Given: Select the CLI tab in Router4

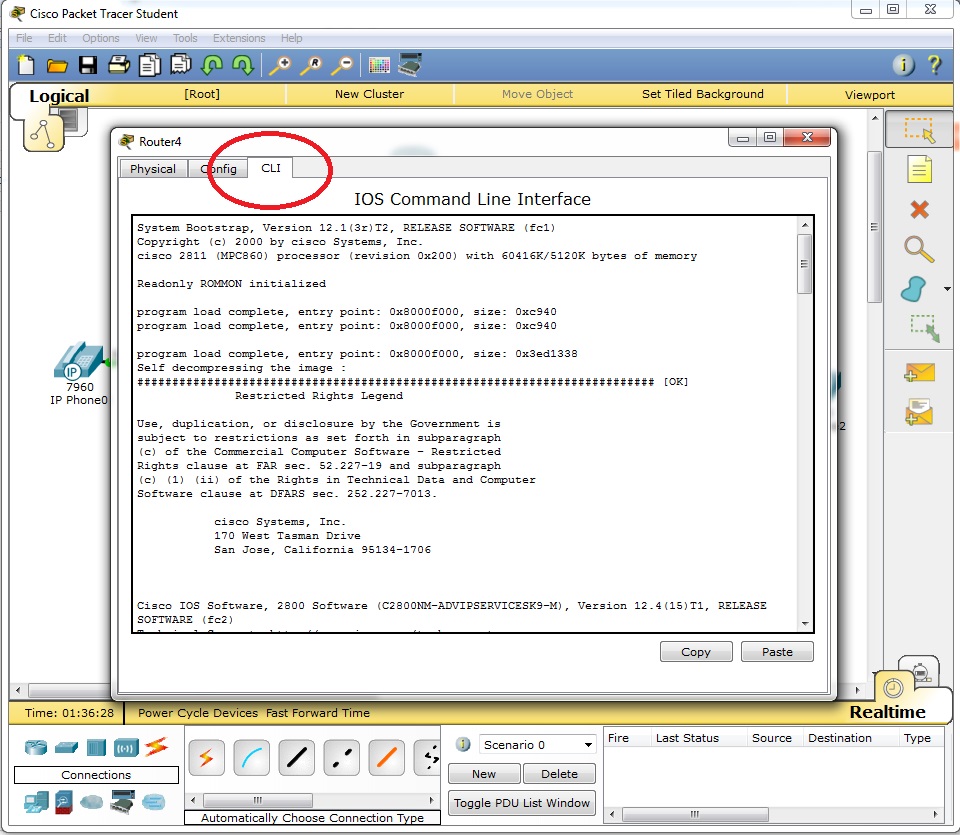Looking at the screenshot, I should (x=271, y=168).
